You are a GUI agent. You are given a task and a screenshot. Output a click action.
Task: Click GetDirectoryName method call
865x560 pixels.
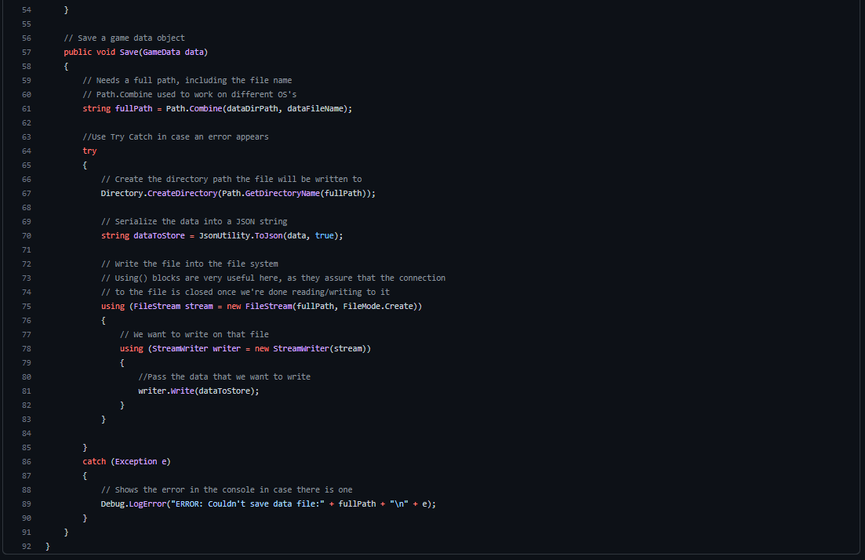click(282, 194)
